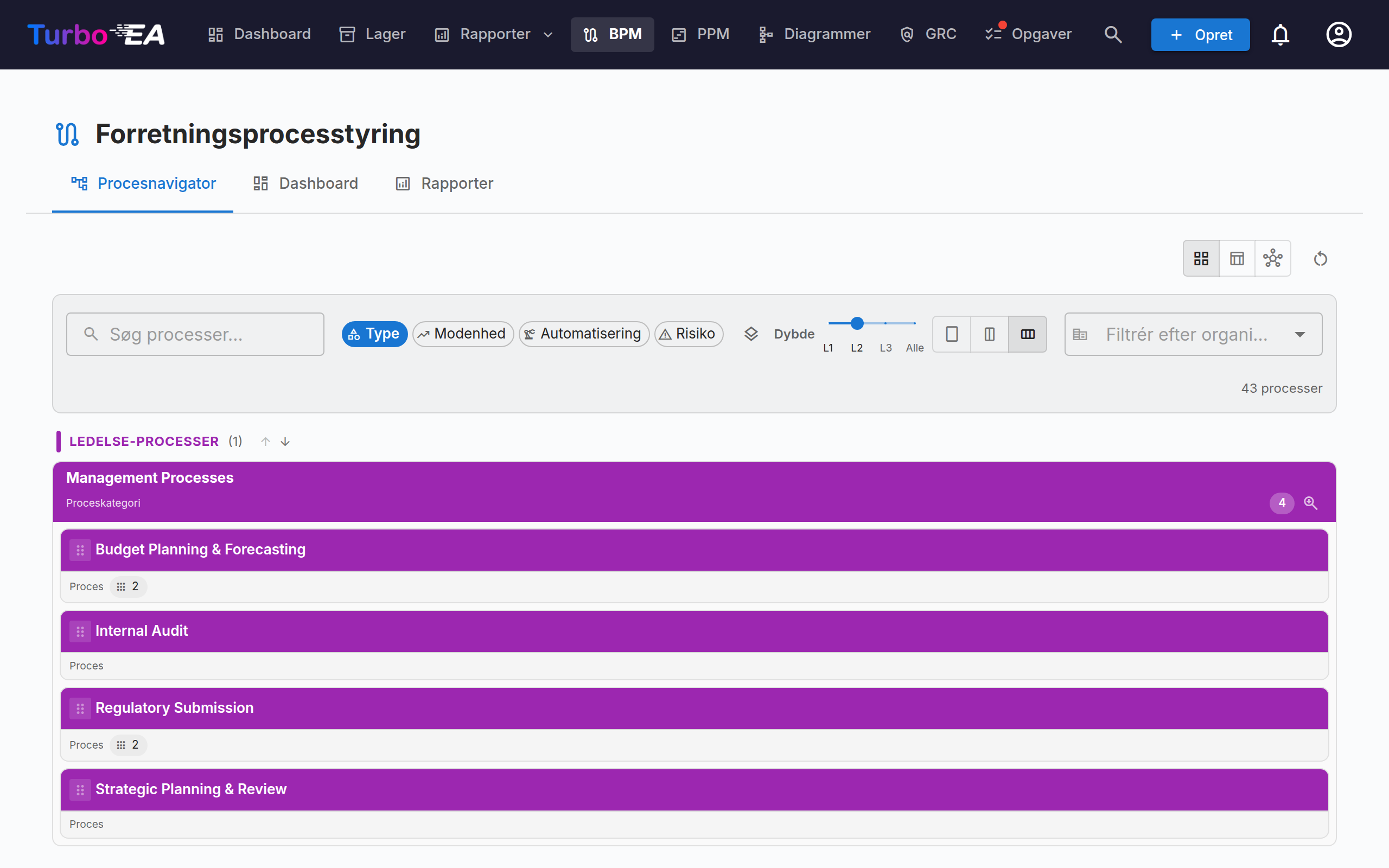Open Internal Audit process card
The height and width of the screenshot is (868, 1389).
[694, 644]
